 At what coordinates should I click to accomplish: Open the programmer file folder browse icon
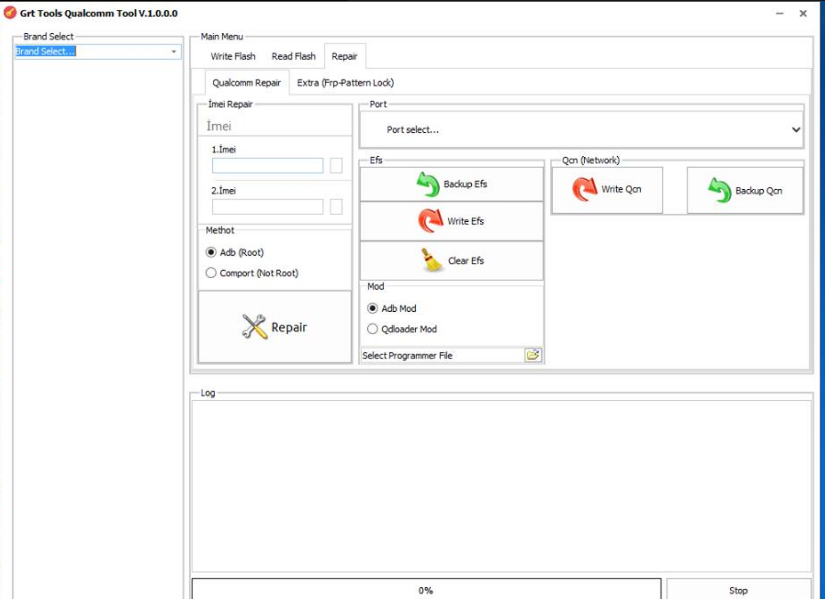[x=533, y=355]
